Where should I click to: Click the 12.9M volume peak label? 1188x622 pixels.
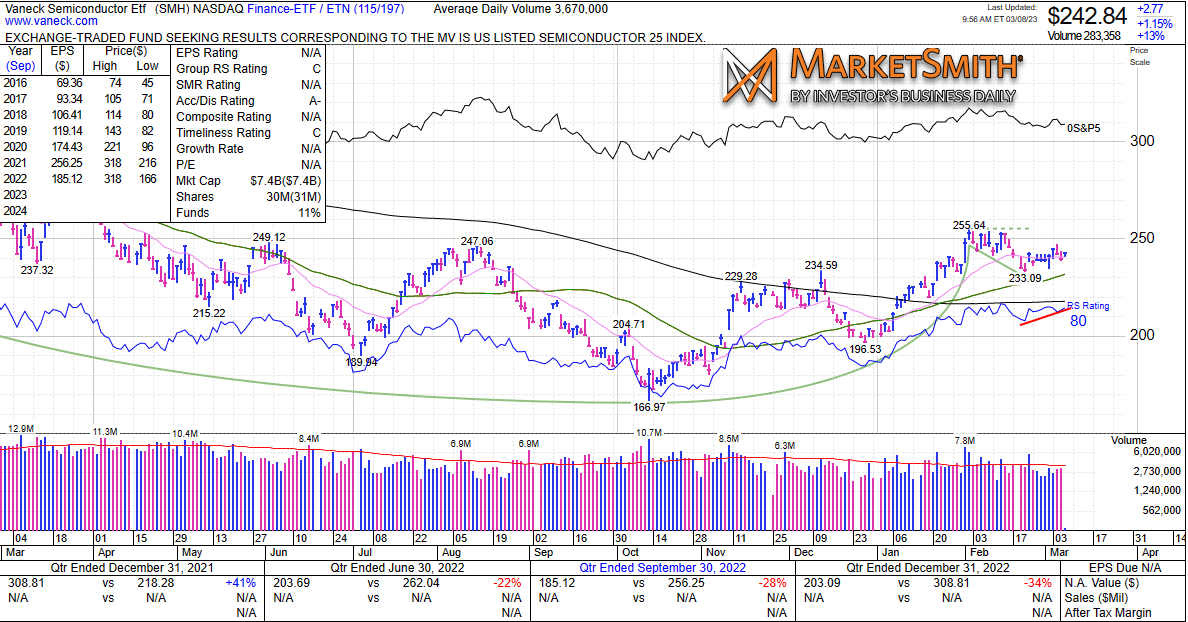click(x=21, y=430)
